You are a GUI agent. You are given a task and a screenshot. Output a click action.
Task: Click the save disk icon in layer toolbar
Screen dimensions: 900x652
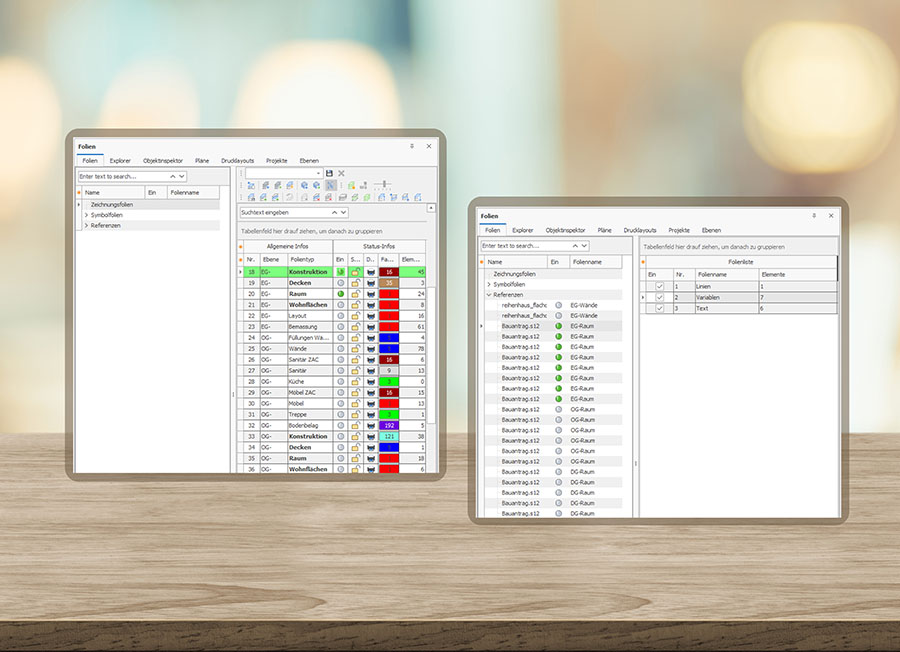[329, 173]
